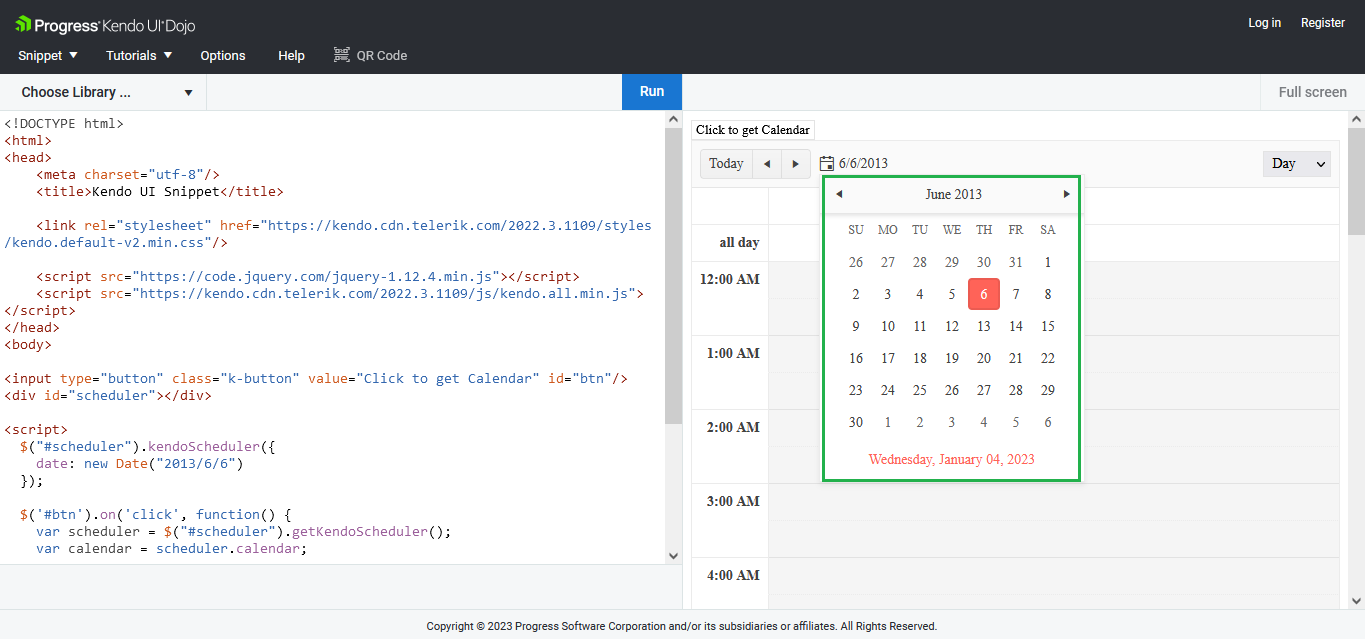Click the Log in link

point(1264,23)
